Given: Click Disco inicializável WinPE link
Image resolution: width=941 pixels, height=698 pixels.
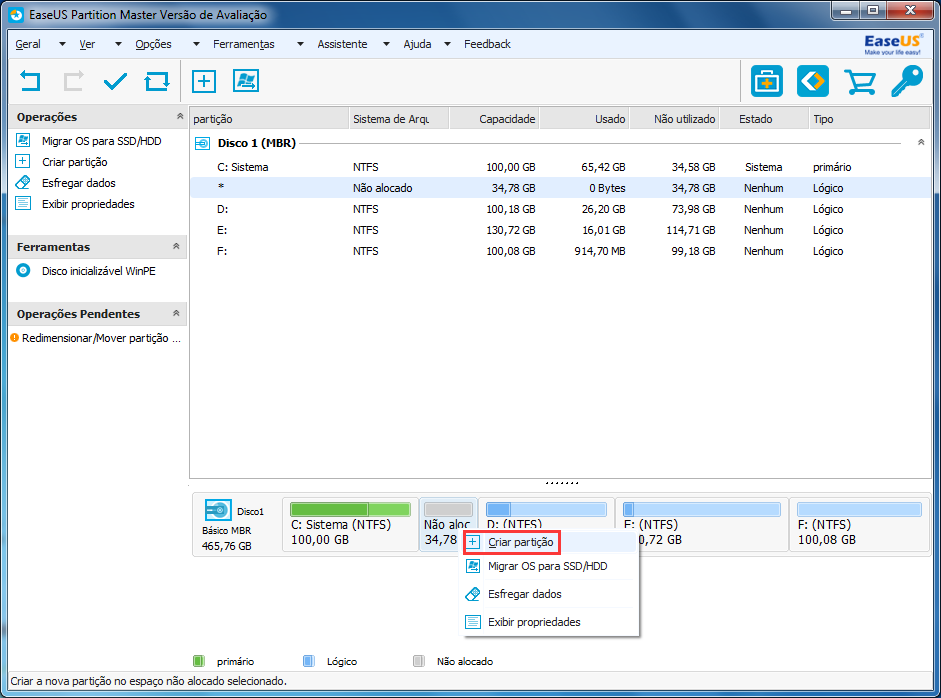Looking at the screenshot, I should [98, 271].
